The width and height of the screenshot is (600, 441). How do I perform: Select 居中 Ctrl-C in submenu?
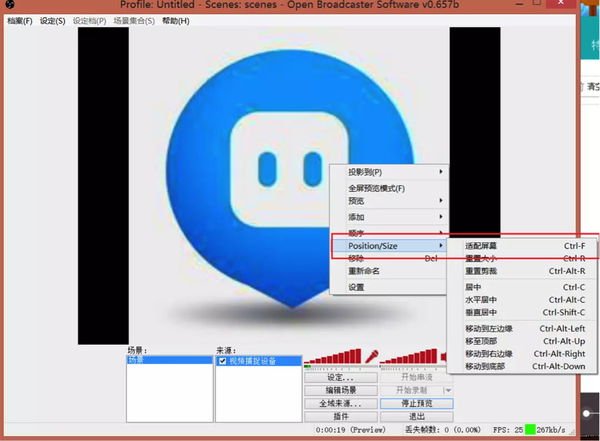[x=523, y=287]
